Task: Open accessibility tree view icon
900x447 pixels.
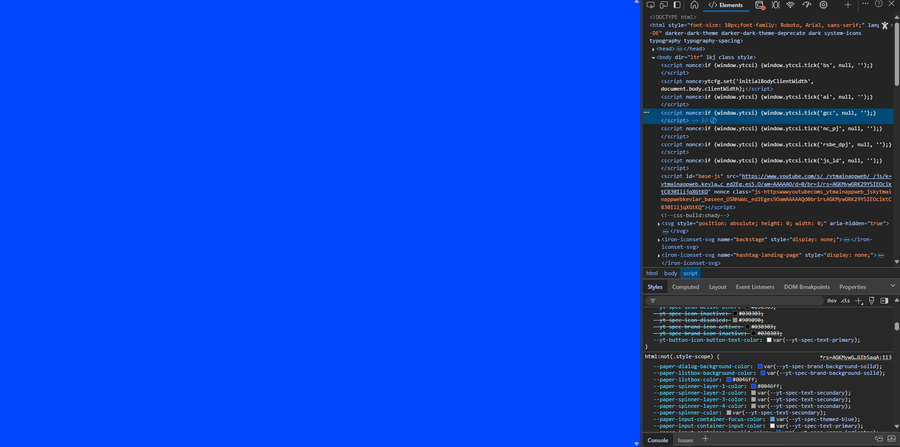Action: 885,25
